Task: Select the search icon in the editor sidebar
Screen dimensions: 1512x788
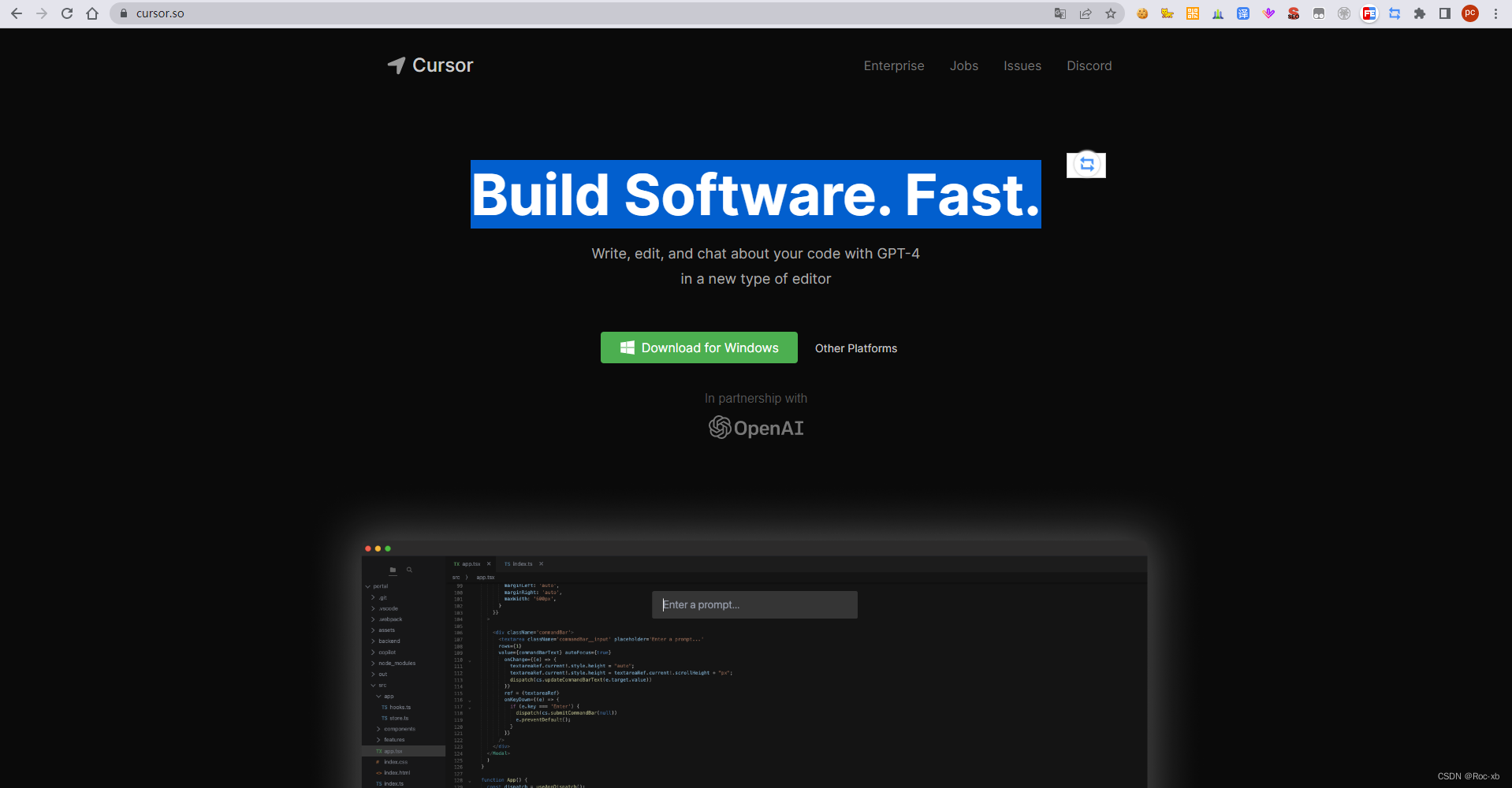Action: [x=409, y=569]
